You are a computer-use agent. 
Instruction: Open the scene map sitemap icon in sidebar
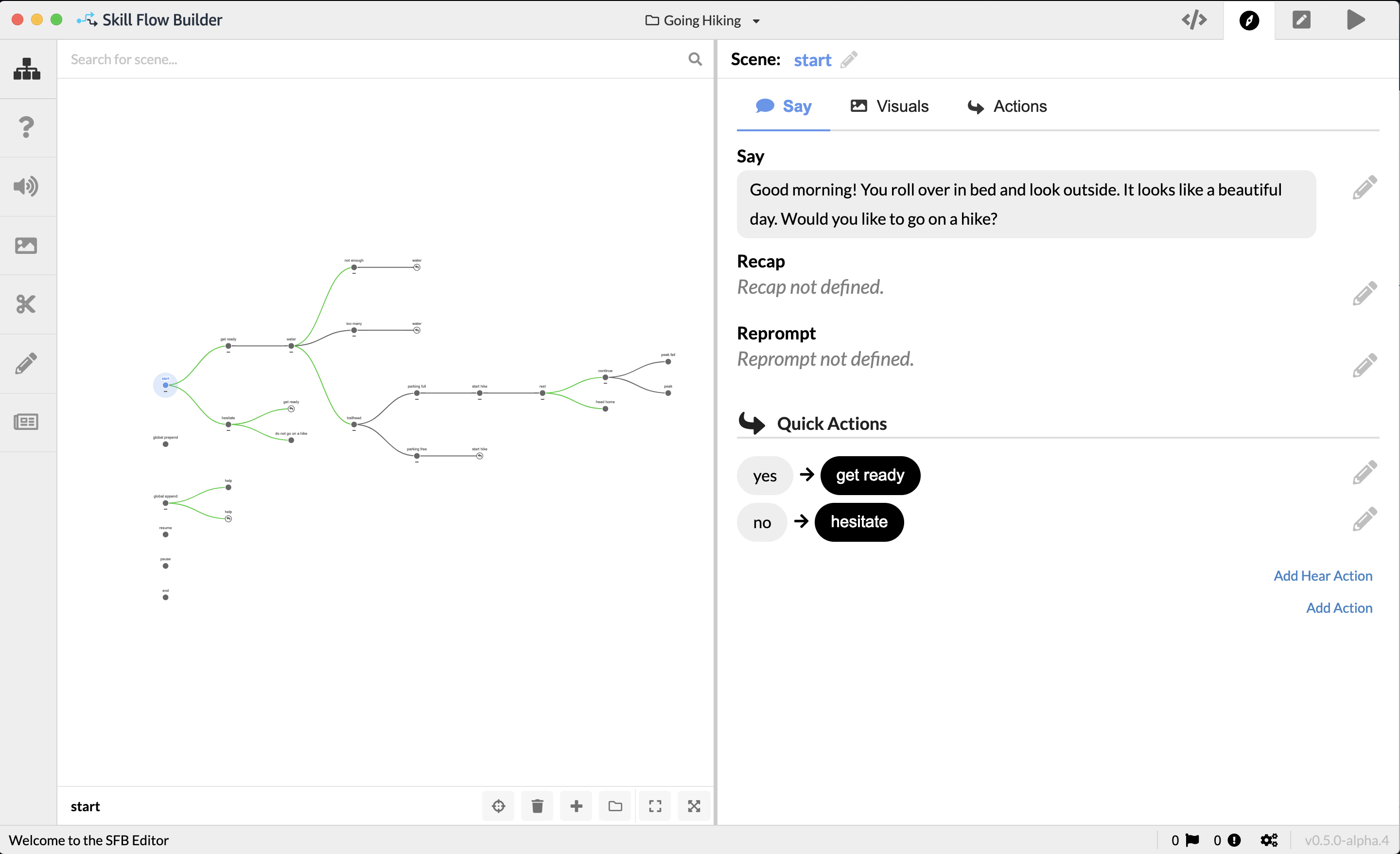(x=27, y=69)
